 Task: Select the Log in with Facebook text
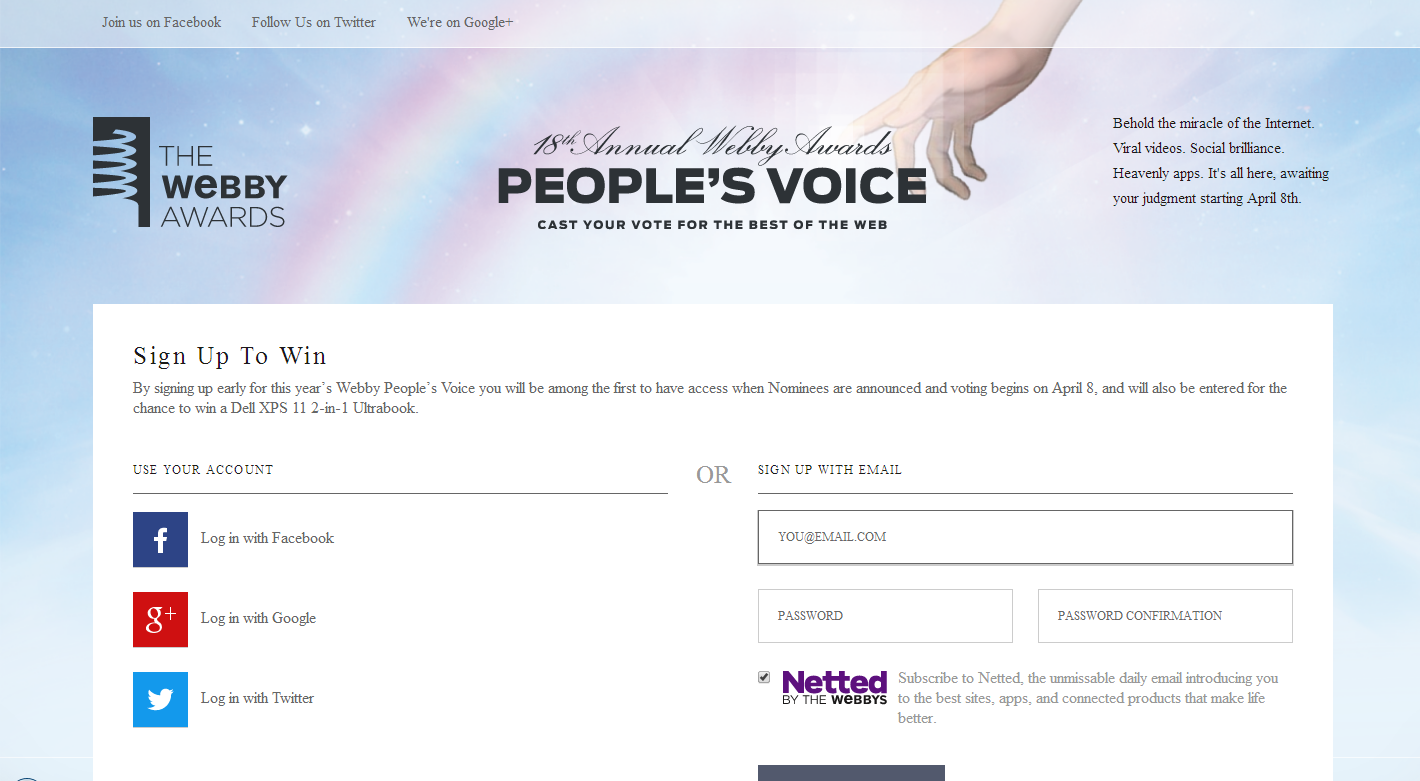pyautogui.click(x=267, y=538)
